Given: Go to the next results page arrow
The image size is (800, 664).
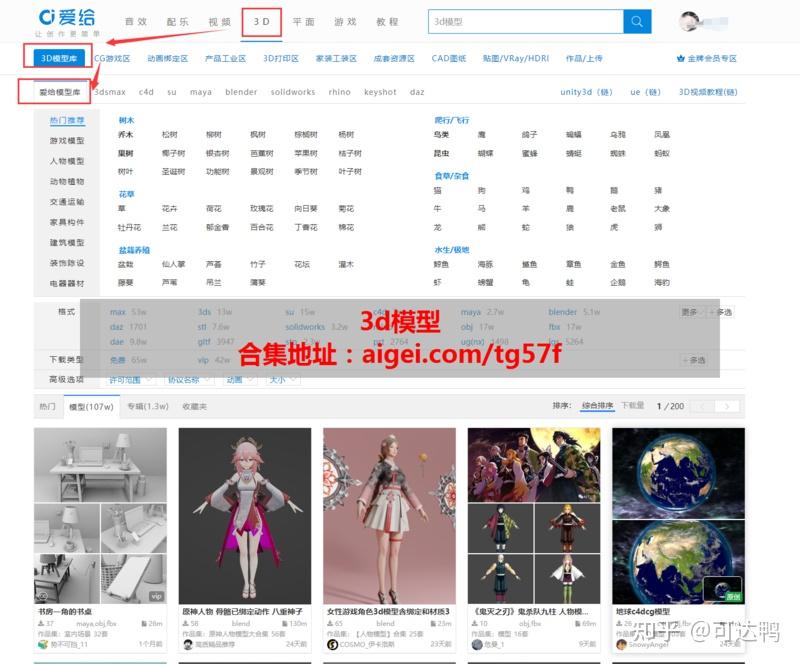Looking at the screenshot, I should click(728, 406).
